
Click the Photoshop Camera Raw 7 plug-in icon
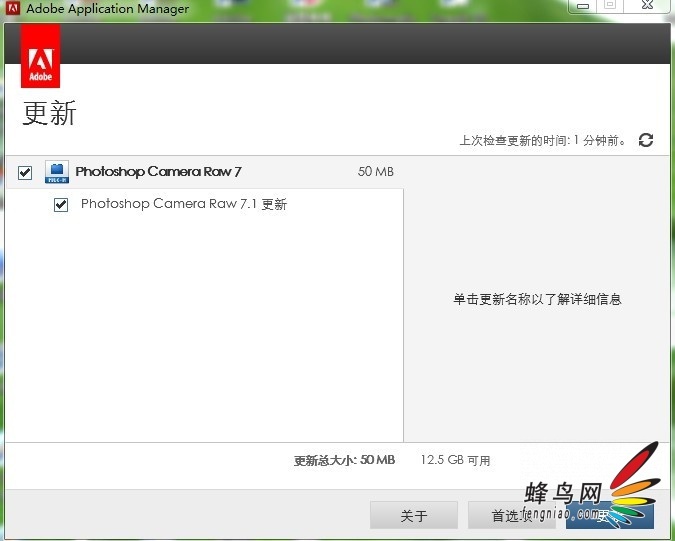57,172
